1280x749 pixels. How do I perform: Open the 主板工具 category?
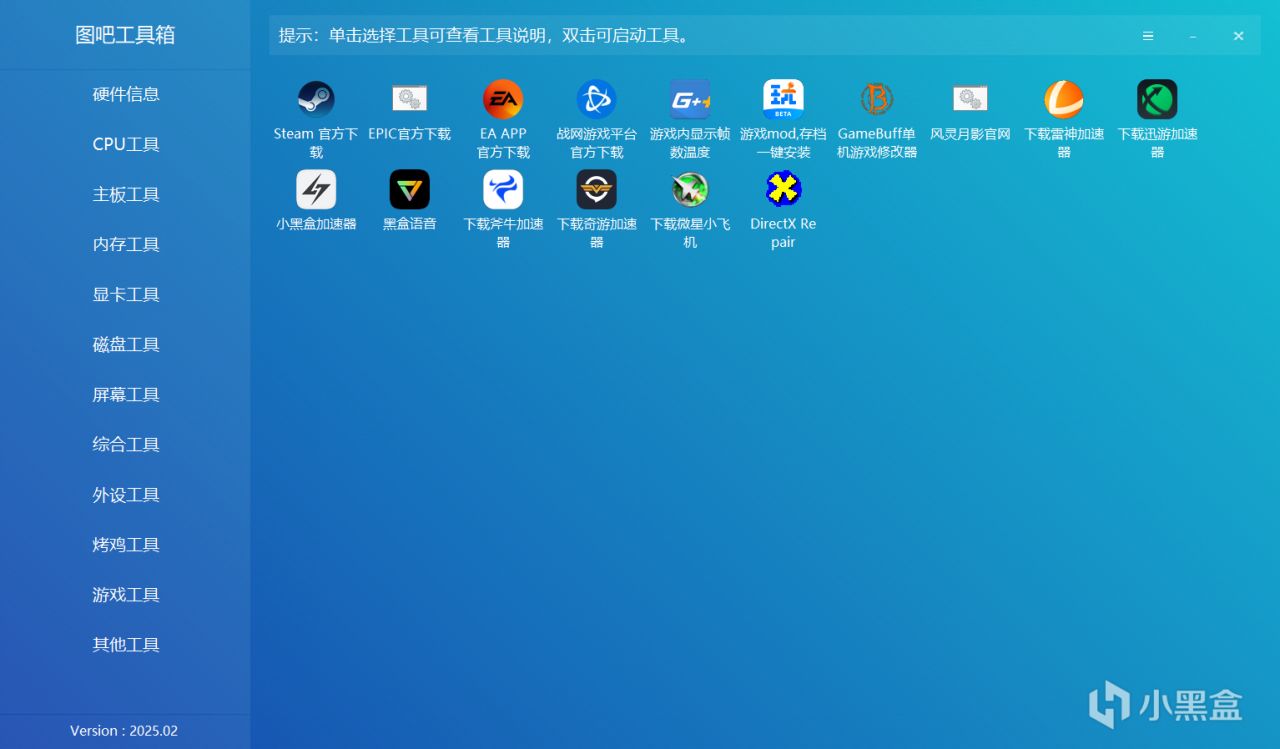(x=126, y=194)
